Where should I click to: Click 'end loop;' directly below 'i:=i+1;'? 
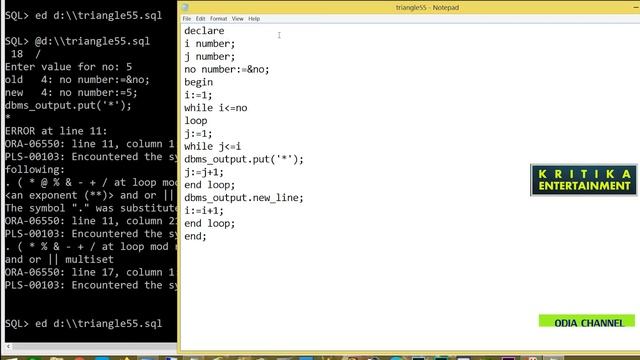209,223
